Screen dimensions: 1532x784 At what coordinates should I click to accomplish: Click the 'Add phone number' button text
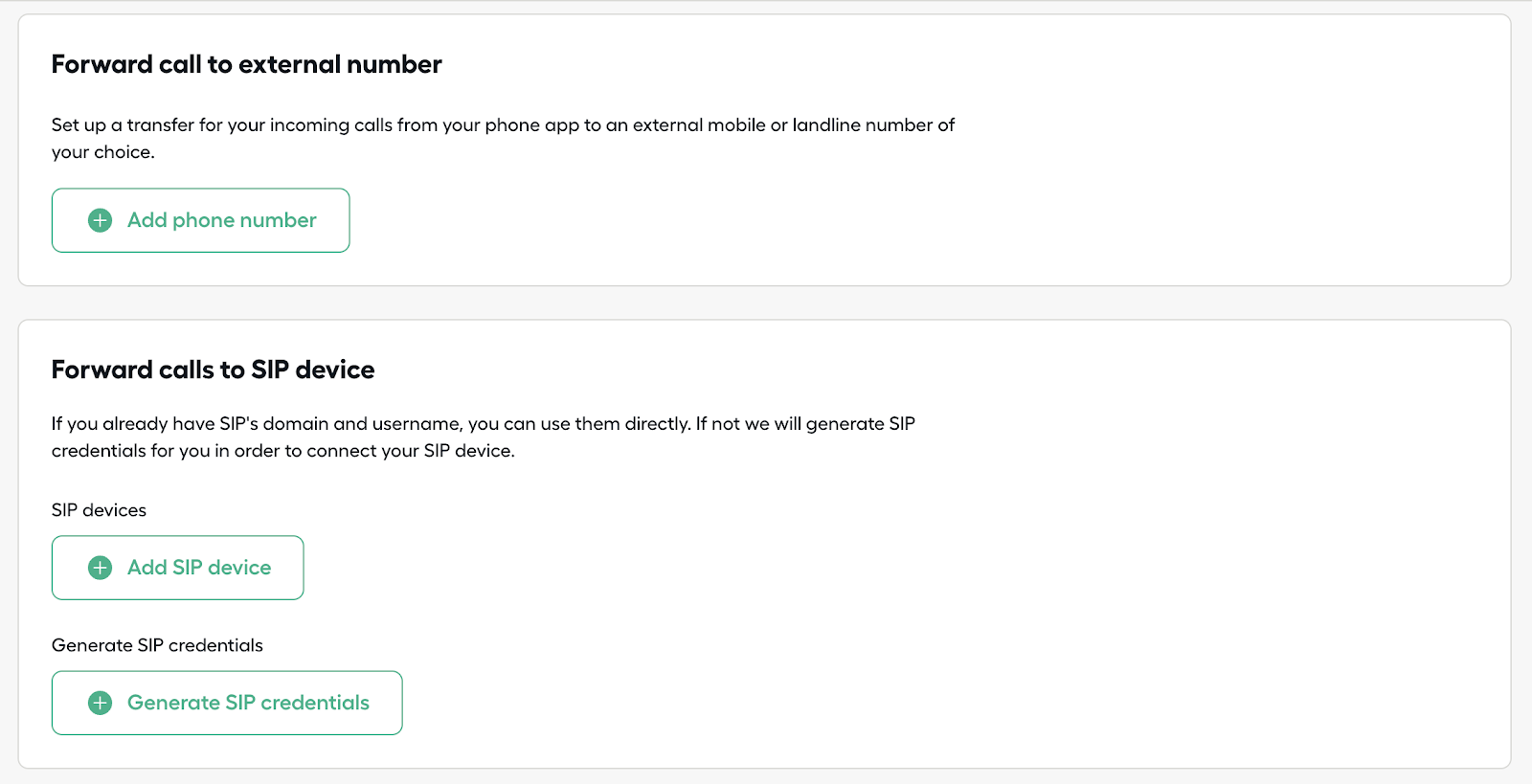tap(221, 220)
